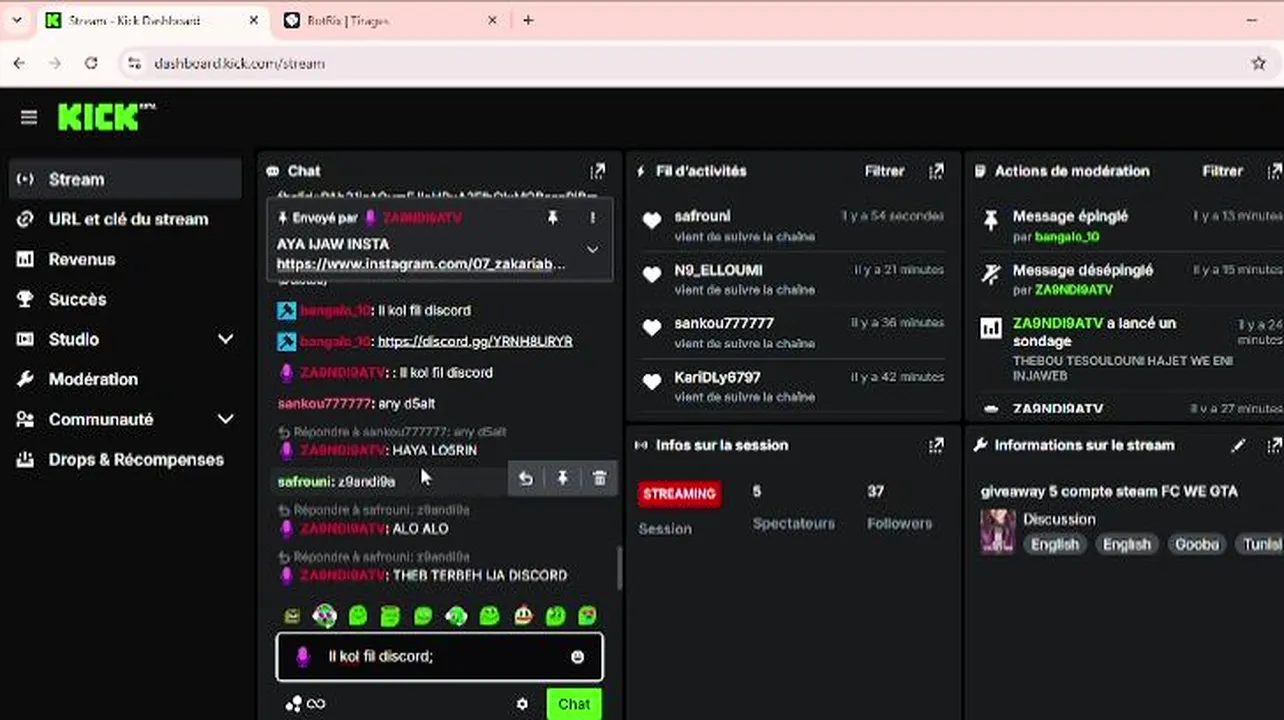Reload the page in Chrome
Viewport: 1284px width, 720px height.
(91, 63)
